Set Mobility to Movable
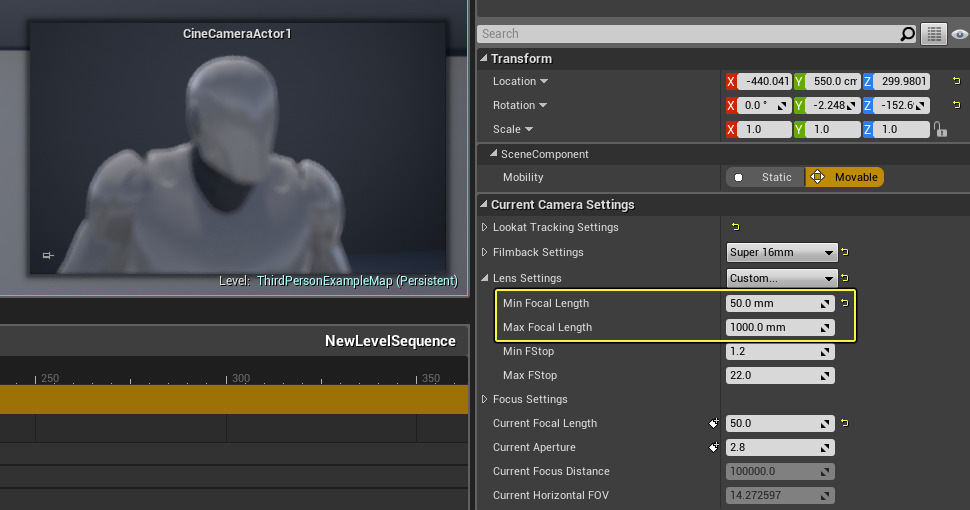This screenshot has width=970, height=510. click(845, 177)
